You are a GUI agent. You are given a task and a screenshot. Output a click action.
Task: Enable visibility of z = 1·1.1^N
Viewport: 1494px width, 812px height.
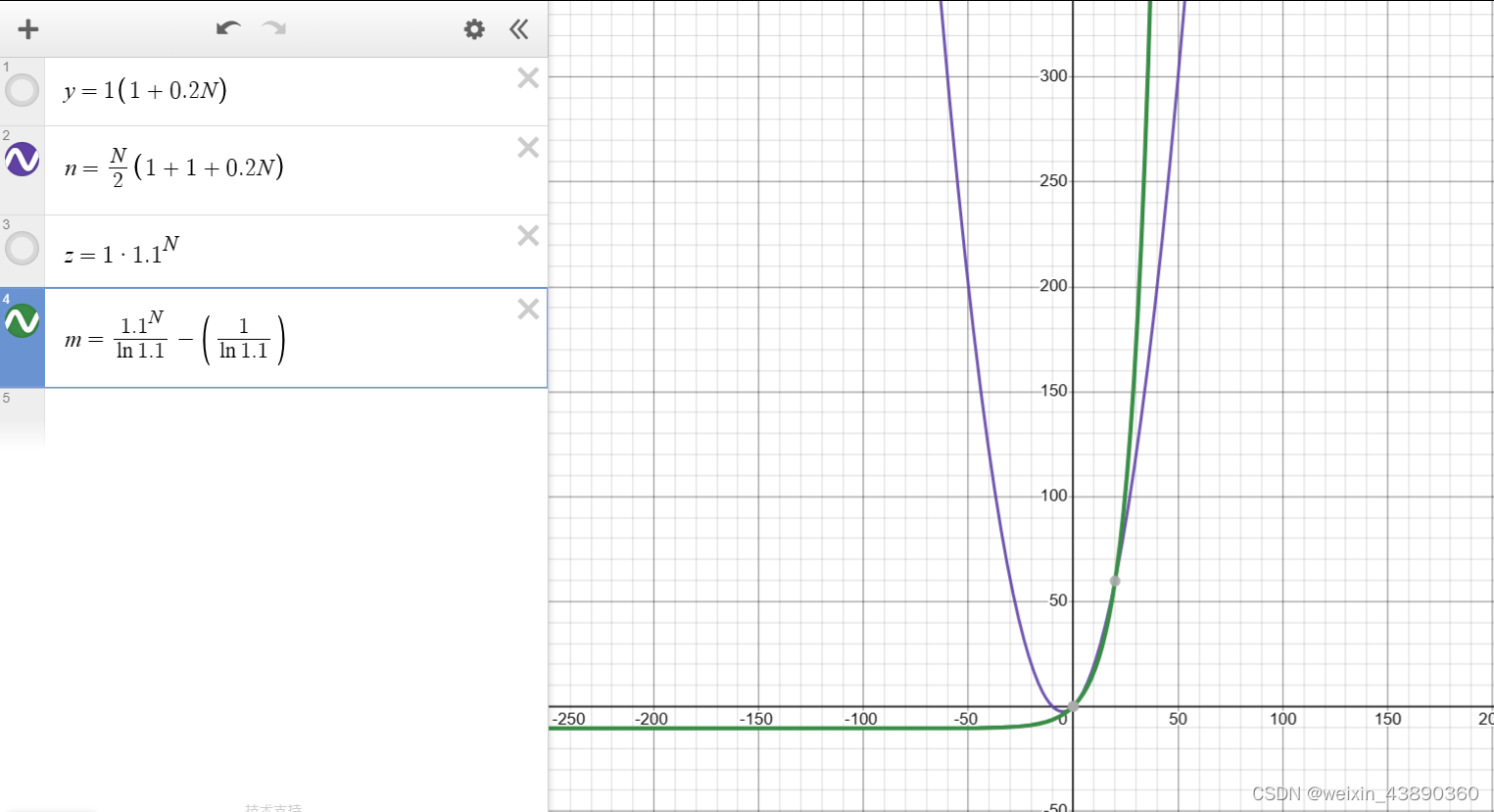click(x=22, y=248)
